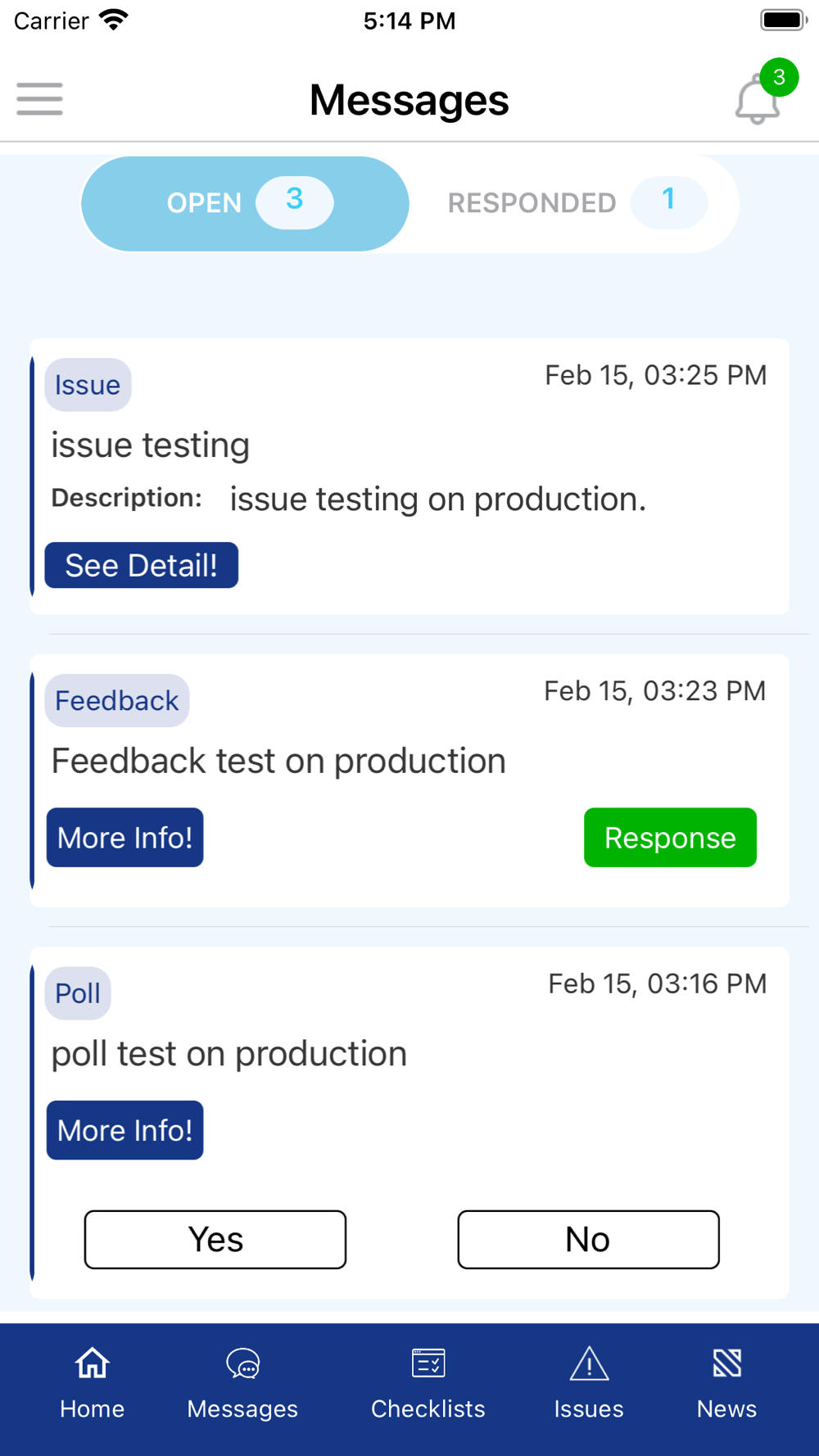Tap the Poll category tag

tap(78, 993)
